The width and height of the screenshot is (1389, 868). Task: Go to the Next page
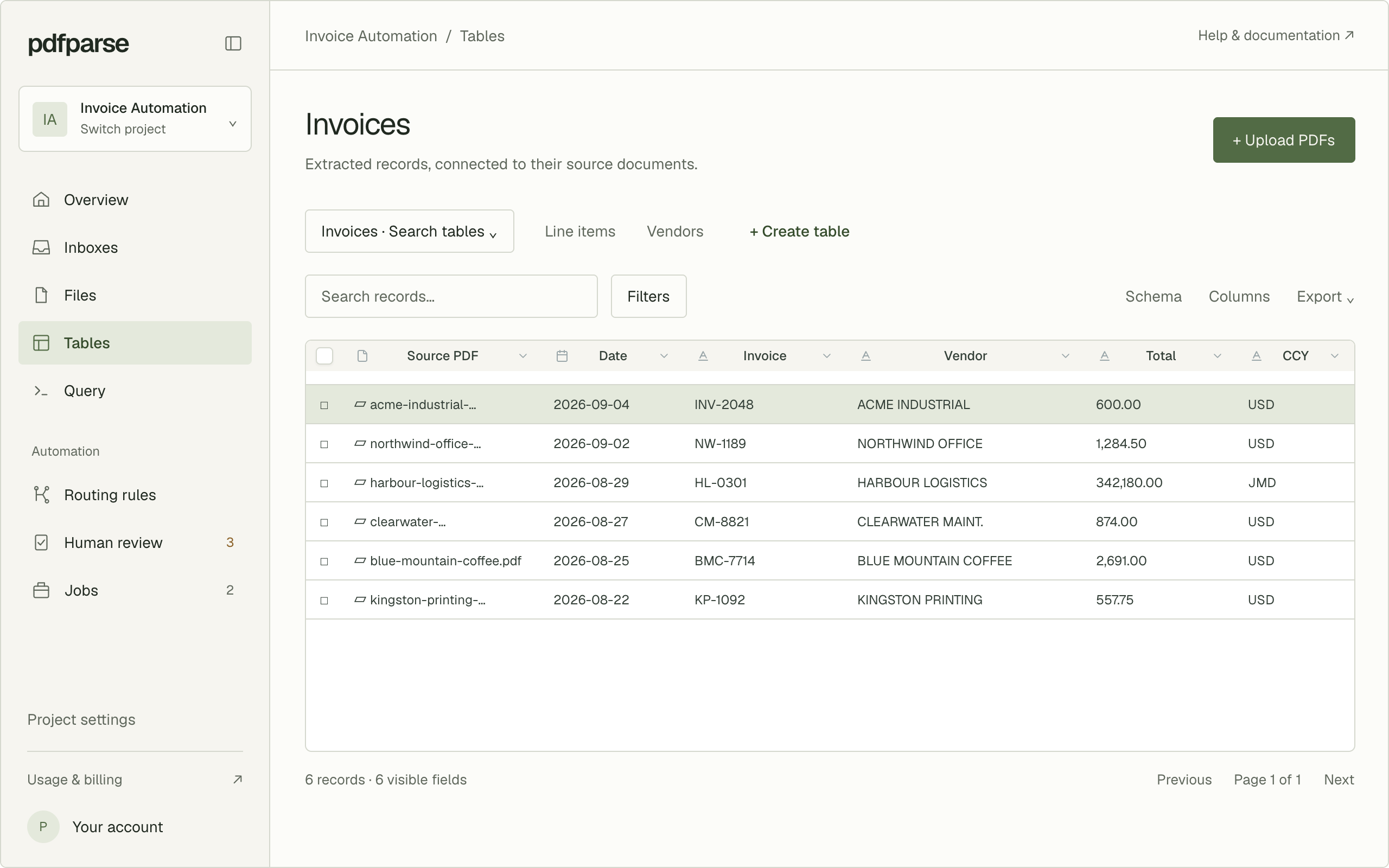click(x=1339, y=780)
